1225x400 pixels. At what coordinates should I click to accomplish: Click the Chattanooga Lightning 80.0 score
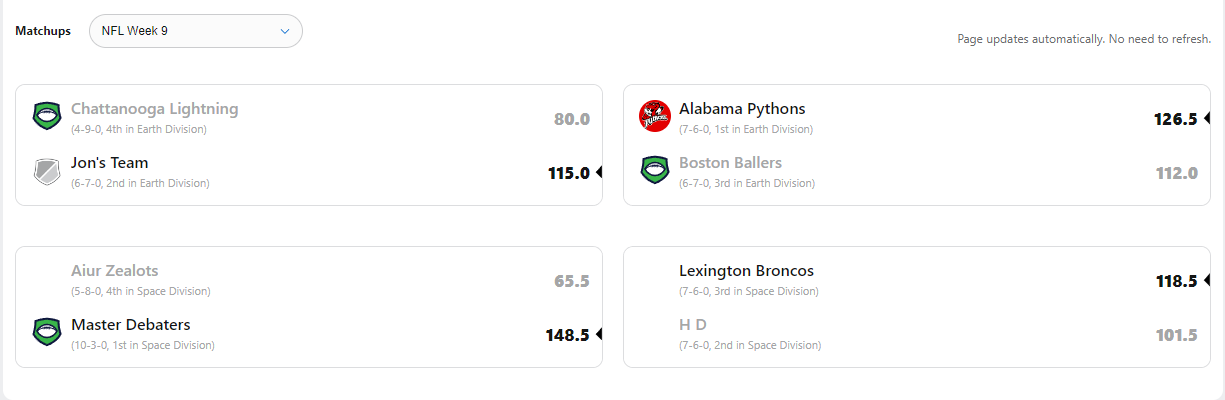tap(572, 119)
